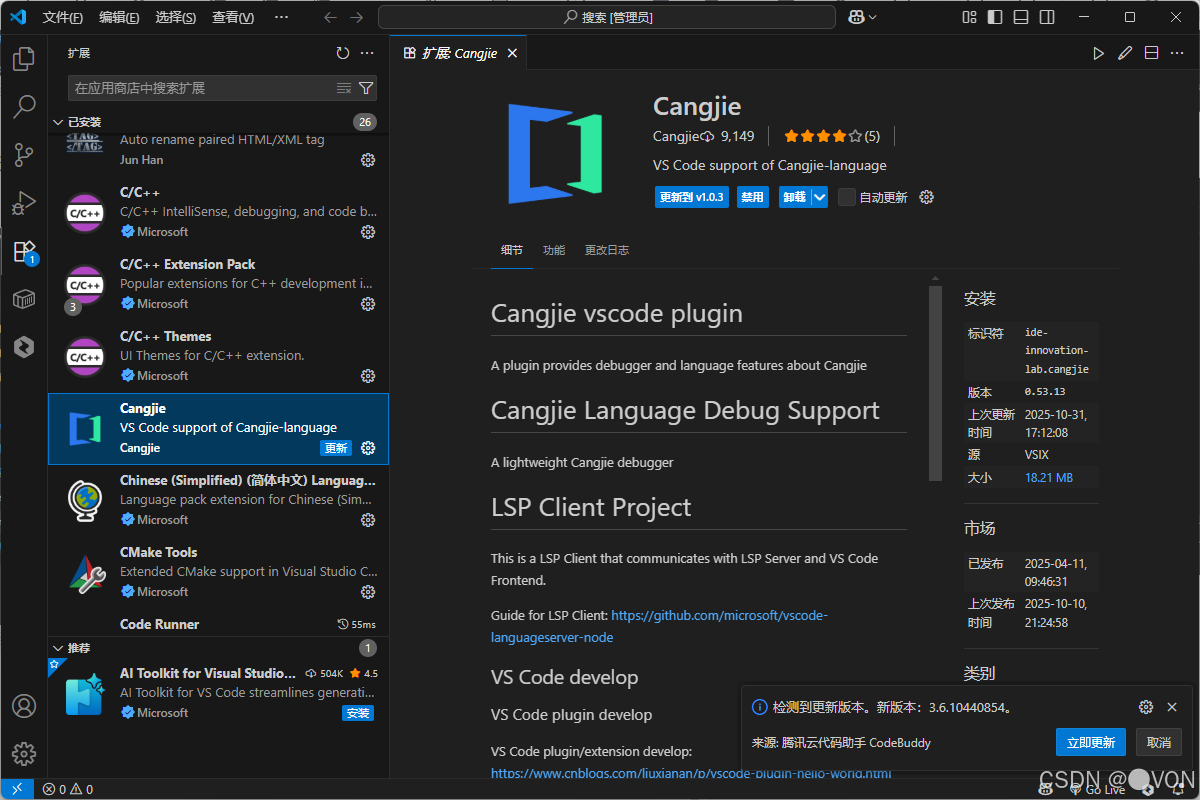Open manage gear for Chinese language pack
Screen dimensions: 1200x800
[x=368, y=520]
